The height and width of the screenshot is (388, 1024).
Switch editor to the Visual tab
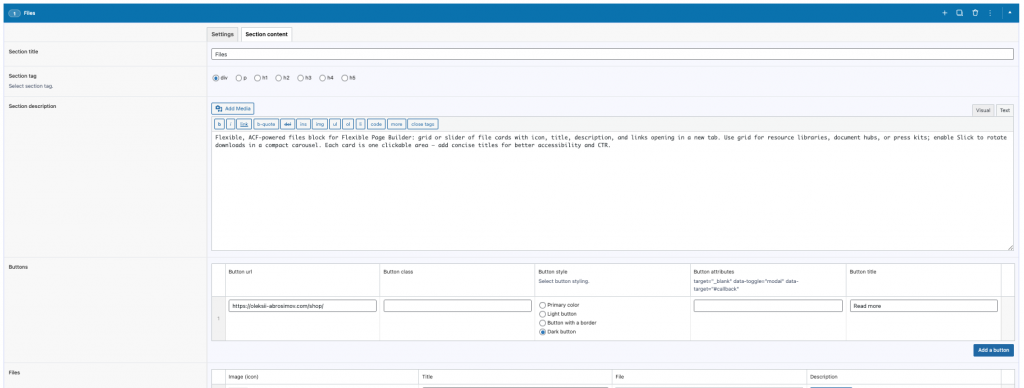983,110
